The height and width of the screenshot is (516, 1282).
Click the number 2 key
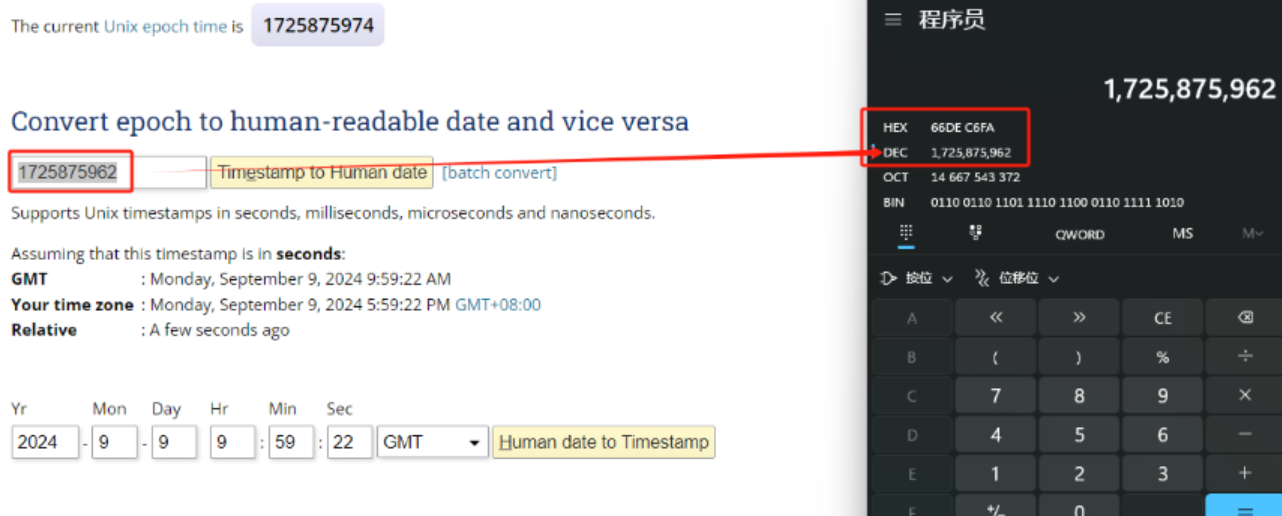pyautogui.click(x=1079, y=474)
